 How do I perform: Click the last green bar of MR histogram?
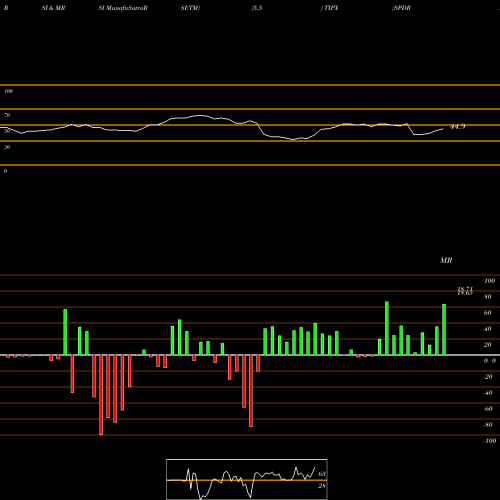click(444, 330)
